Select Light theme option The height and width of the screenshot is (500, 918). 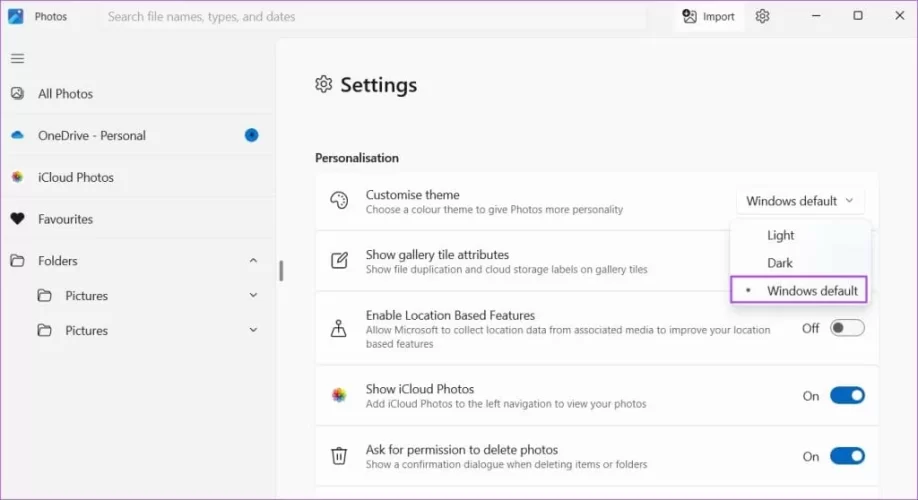tap(781, 235)
